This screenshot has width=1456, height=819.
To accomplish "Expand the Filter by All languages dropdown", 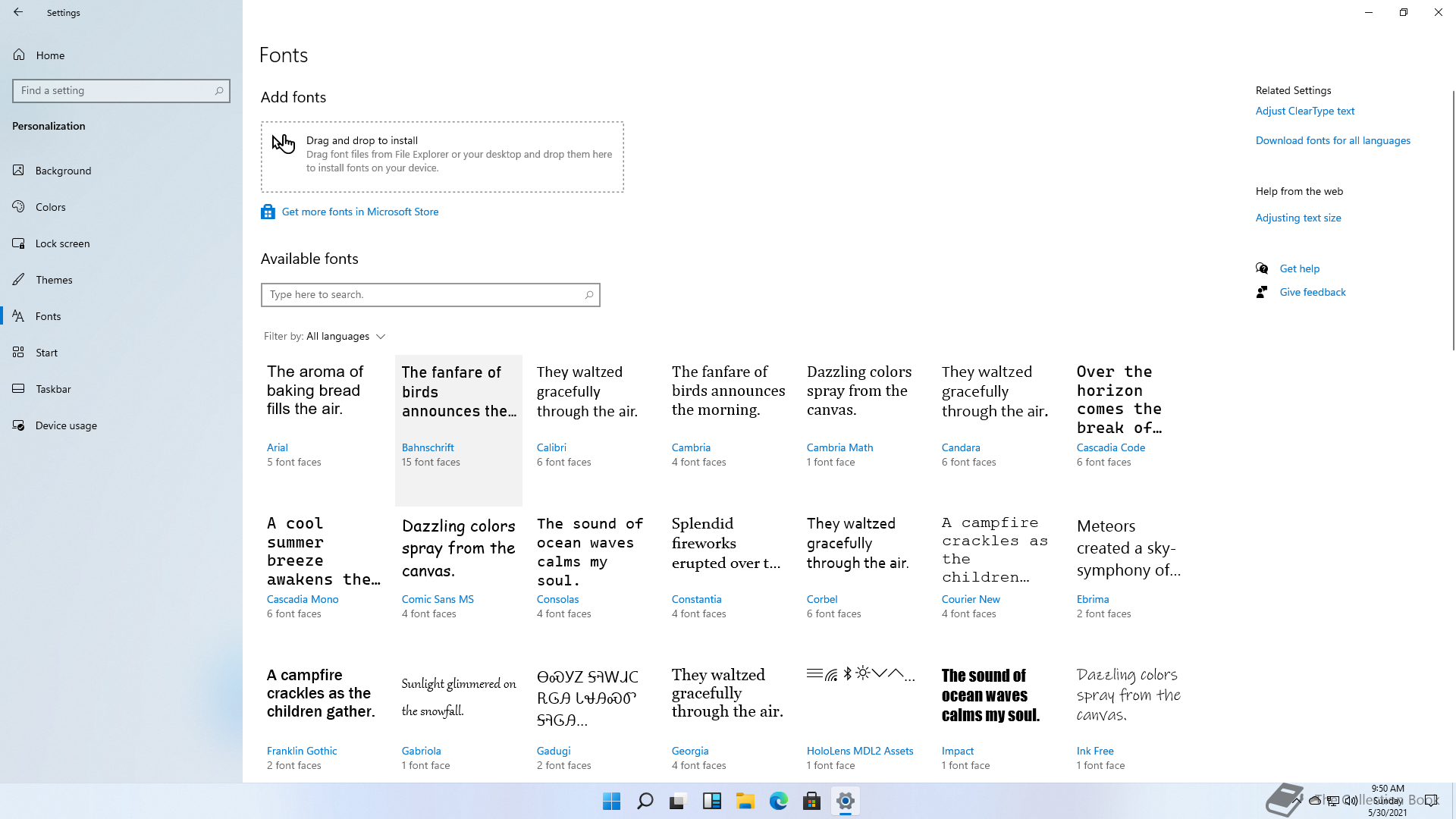I will click(x=325, y=337).
